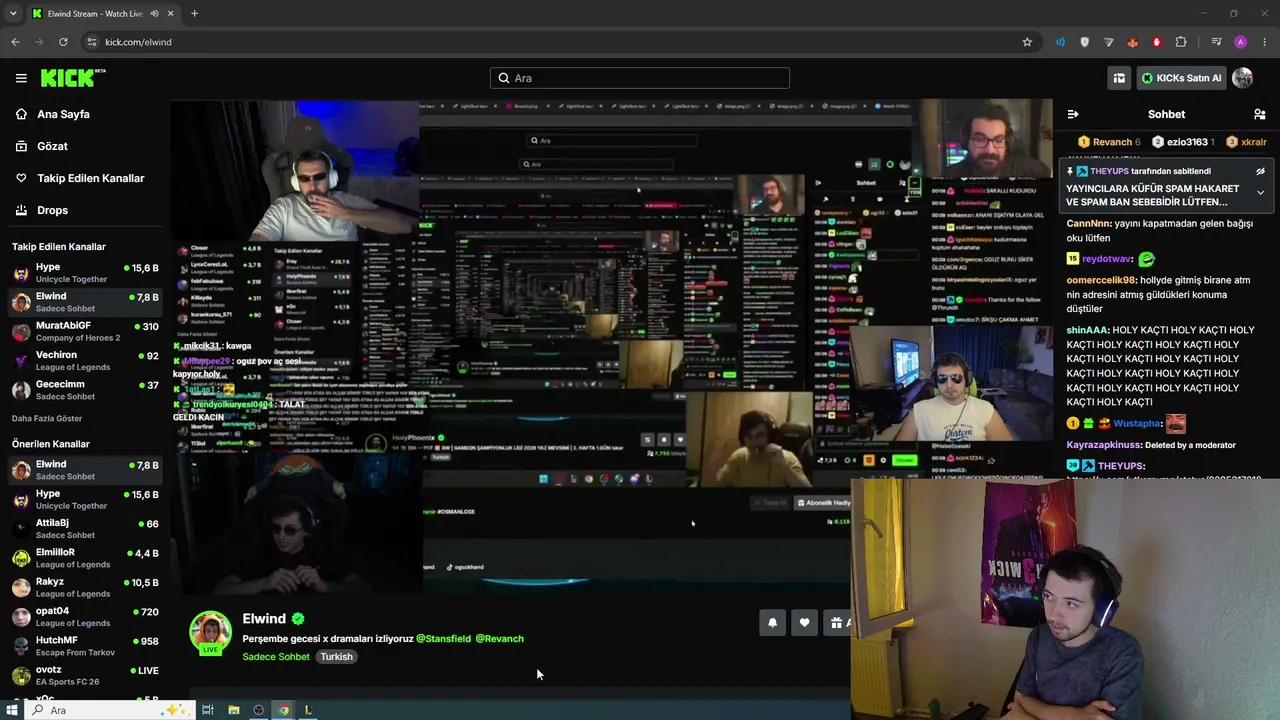Open the blue sound-wave extension icon
The image size is (1280, 720).
click(1060, 42)
